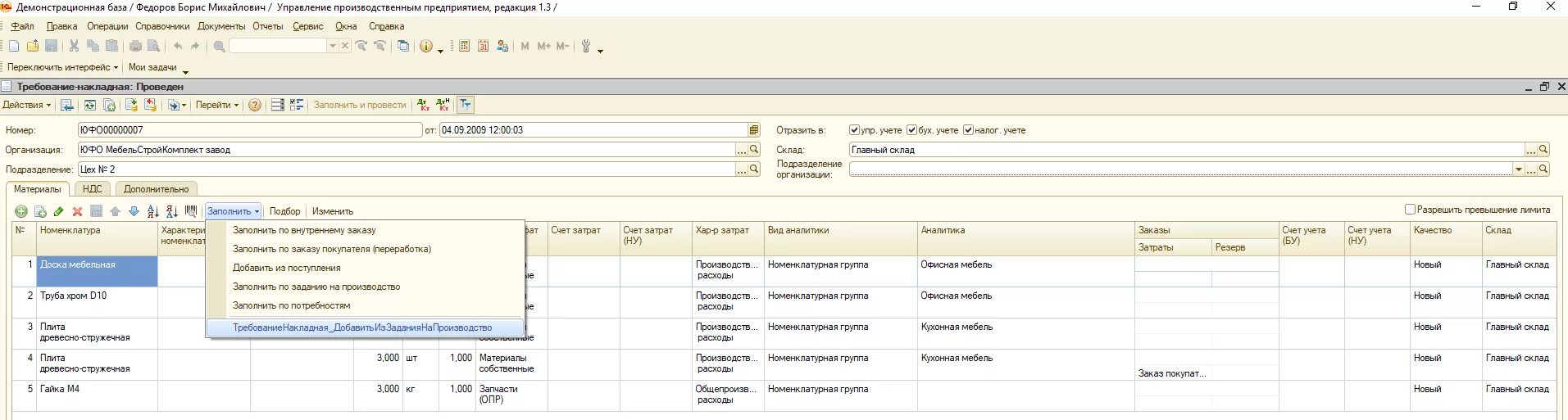
Task: Open the Calculator icon
Action: [x=464, y=47]
